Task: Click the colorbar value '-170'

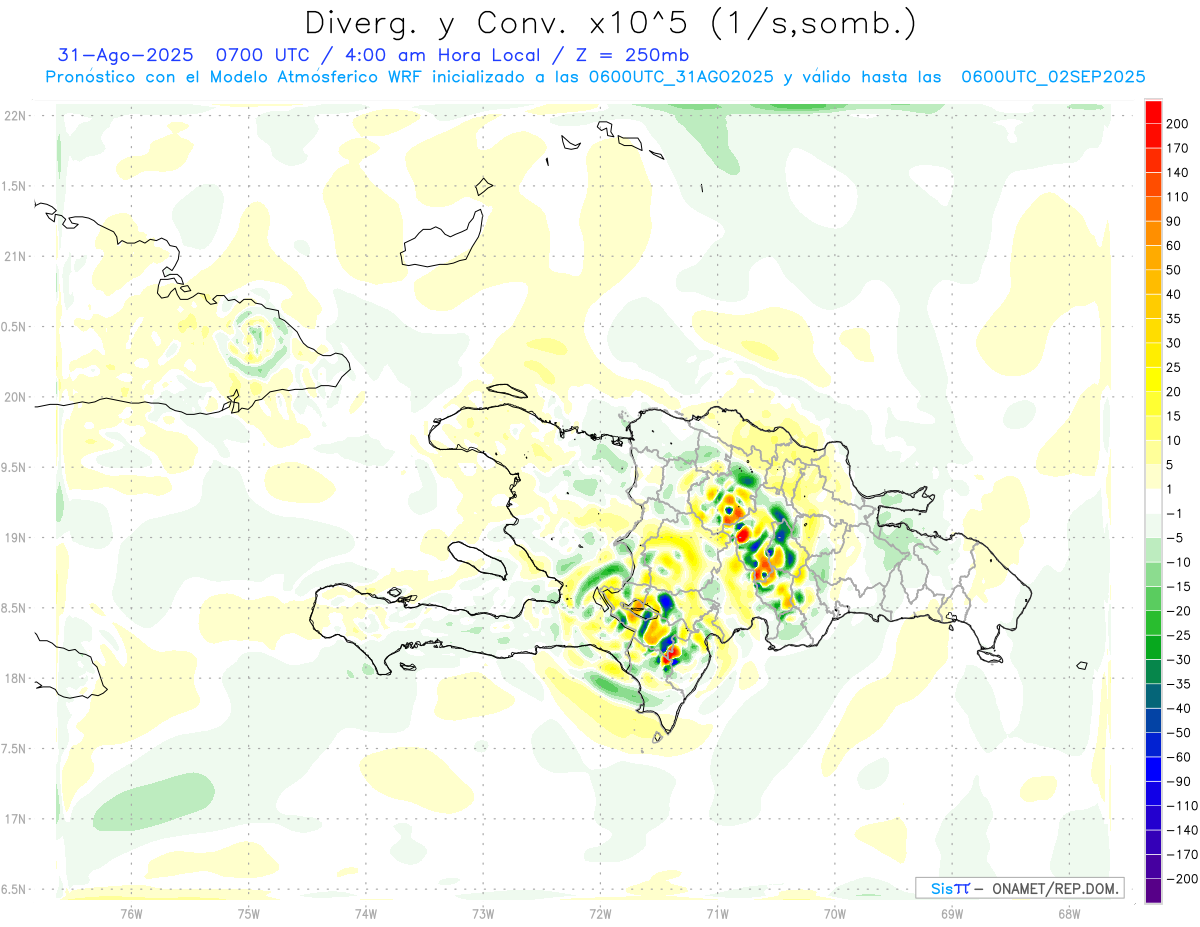Action: 1180,855
